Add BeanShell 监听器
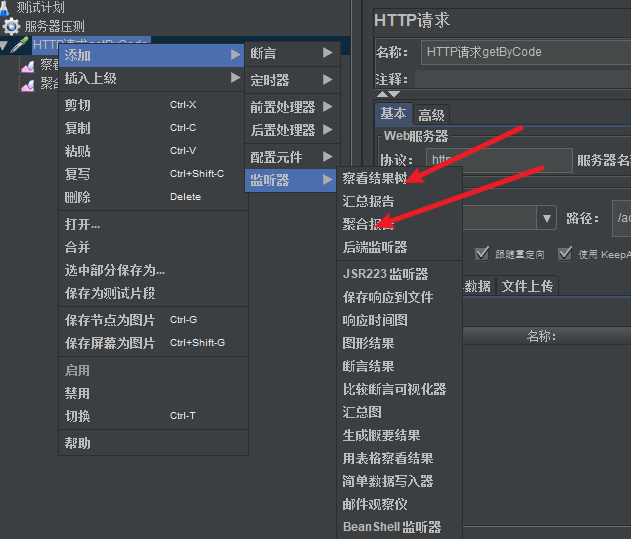The width and height of the screenshot is (631, 539). pos(400,527)
